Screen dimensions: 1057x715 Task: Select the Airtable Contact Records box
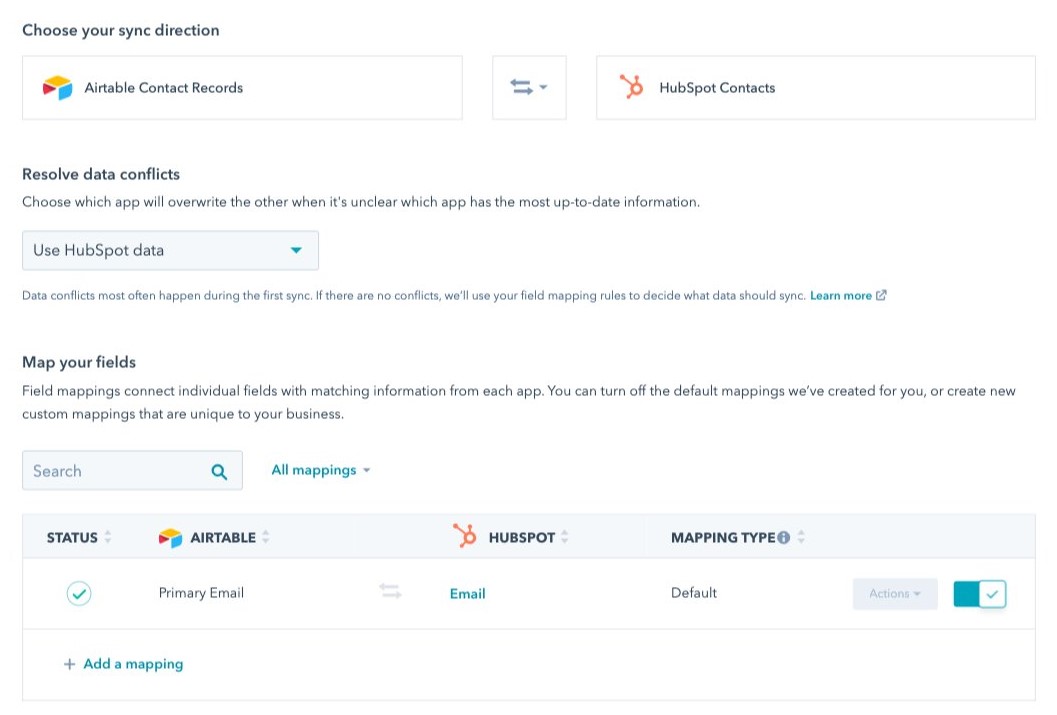(242, 88)
